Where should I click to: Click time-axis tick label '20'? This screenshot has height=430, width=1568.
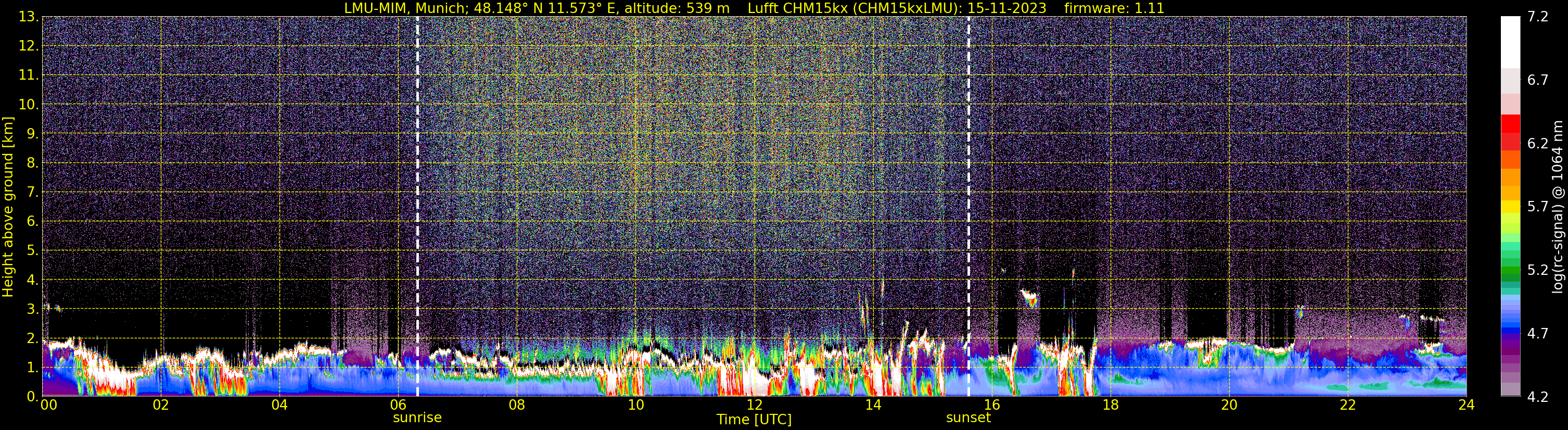pyautogui.click(x=1229, y=405)
